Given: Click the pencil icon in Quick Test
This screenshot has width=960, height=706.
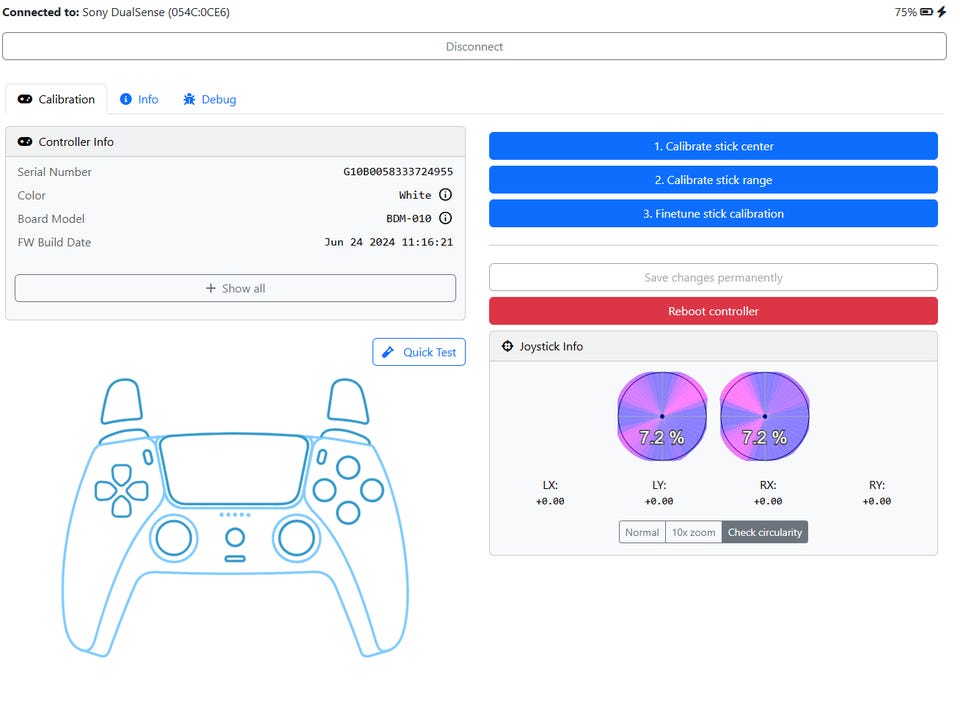Looking at the screenshot, I should (x=388, y=352).
